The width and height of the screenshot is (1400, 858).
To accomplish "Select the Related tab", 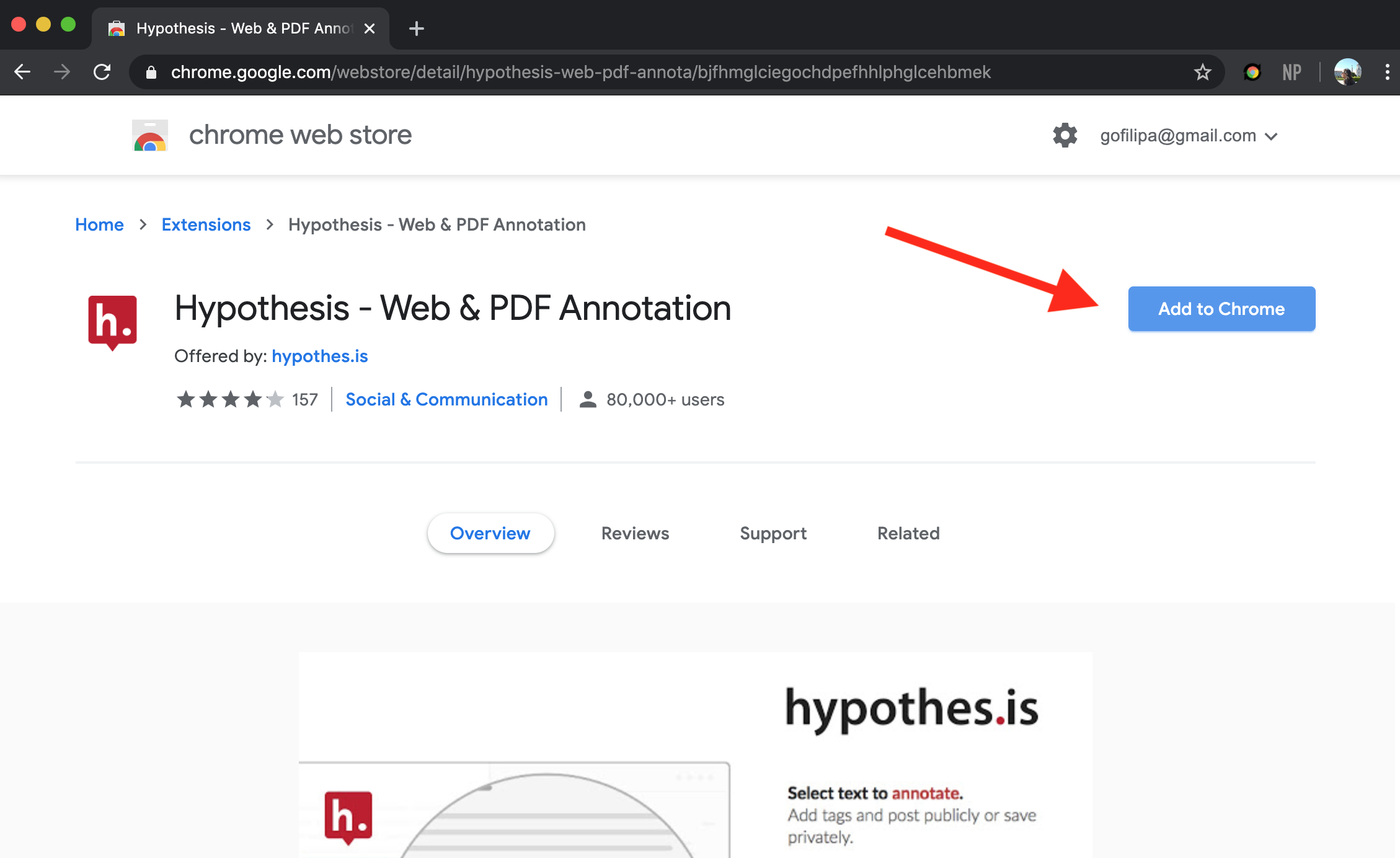I will click(908, 533).
